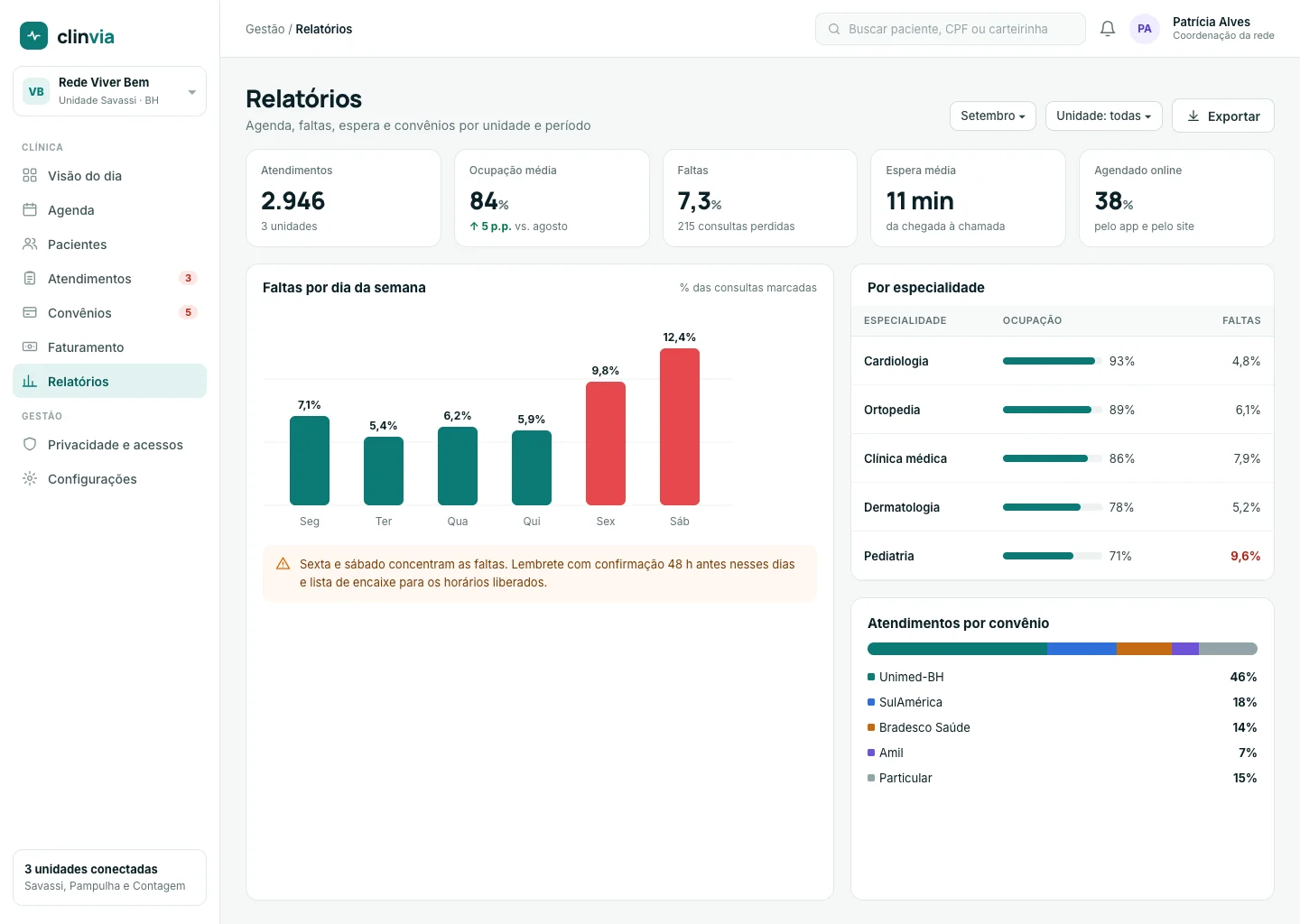Click the 3 unidades conectadas card
Viewport: 1300px width, 924px height.
109,877
